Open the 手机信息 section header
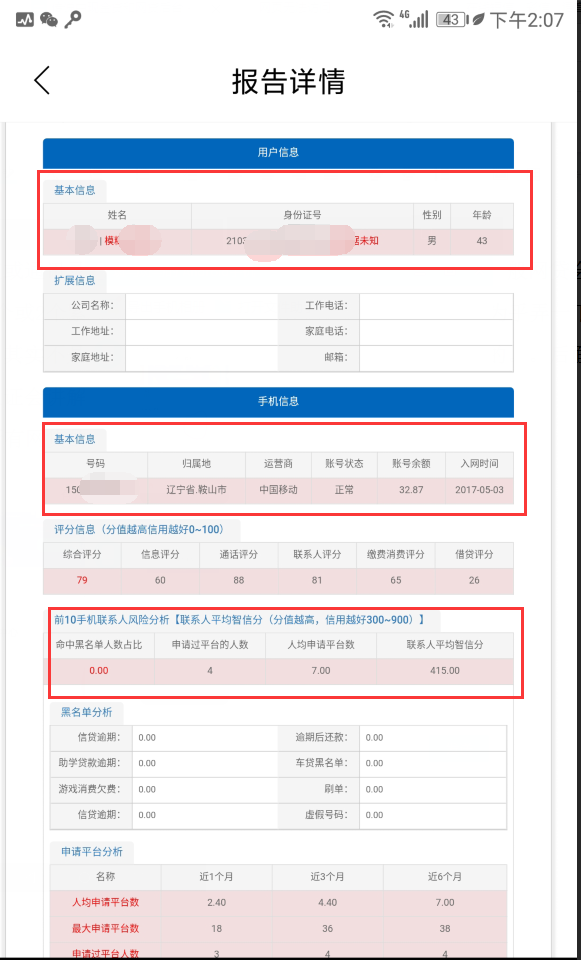 (278, 402)
